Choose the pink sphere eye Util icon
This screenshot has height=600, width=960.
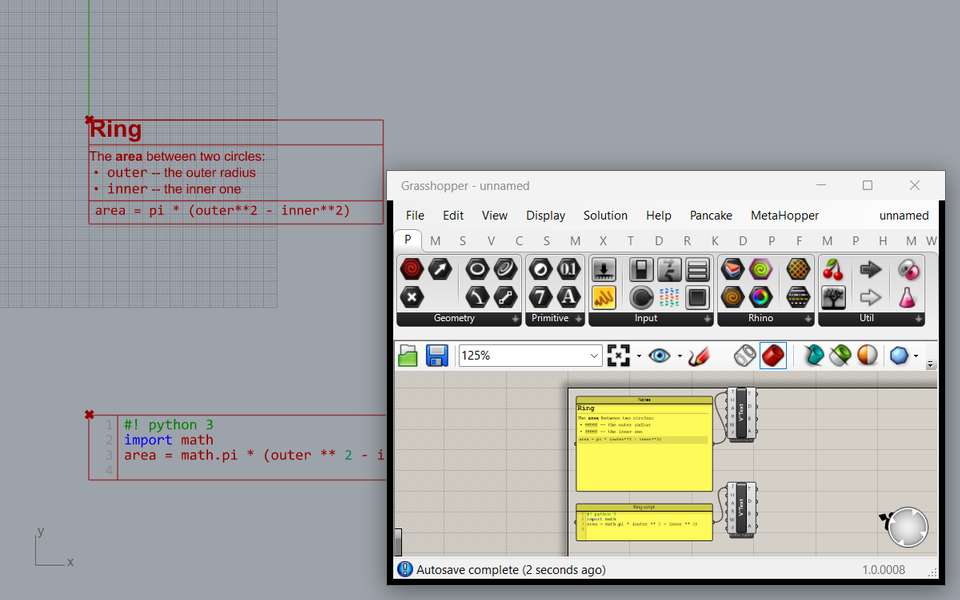(908, 269)
